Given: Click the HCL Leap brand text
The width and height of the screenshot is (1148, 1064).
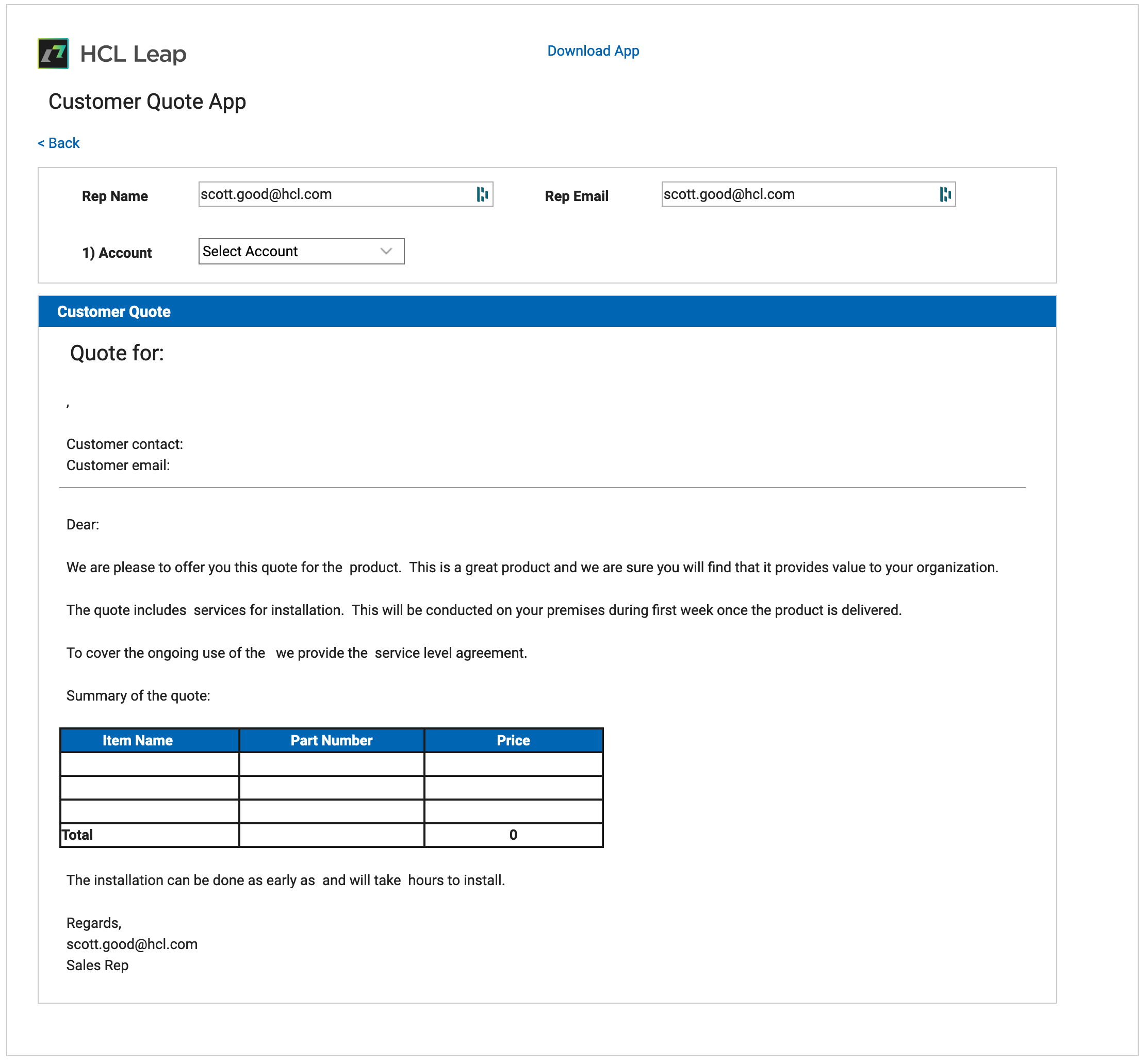Looking at the screenshot, I should [x=133, y=54].
